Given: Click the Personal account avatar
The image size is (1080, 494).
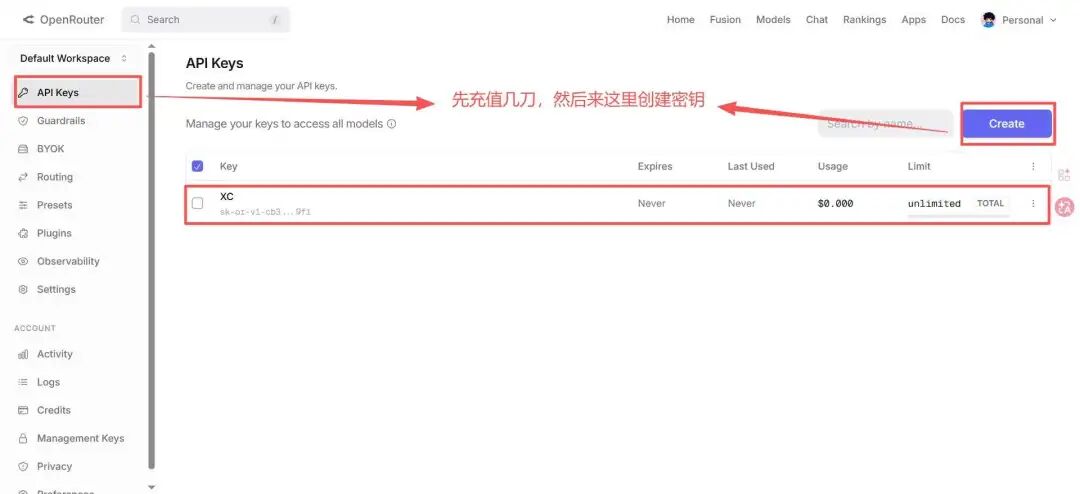Looking at the screenshot, I should point(988,20).
